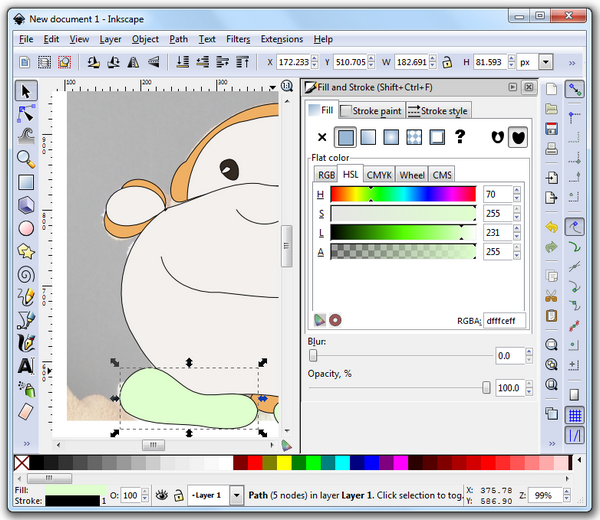Viewport: 600px width, 520px height.
Task: Select the Eraser tool
Action: pyautogui.click(x=26, y=412)
